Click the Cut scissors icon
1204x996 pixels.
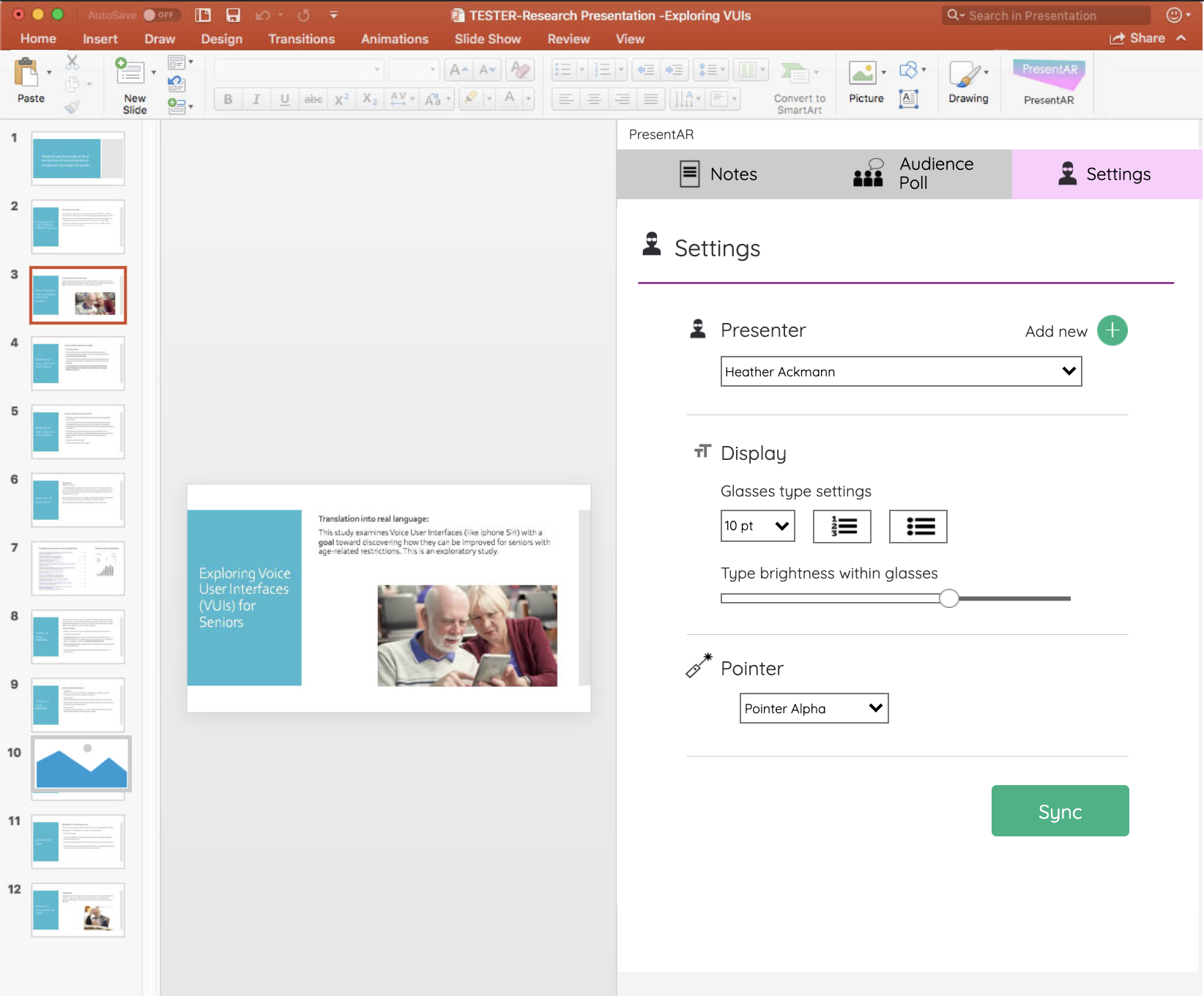click(72, 63)
